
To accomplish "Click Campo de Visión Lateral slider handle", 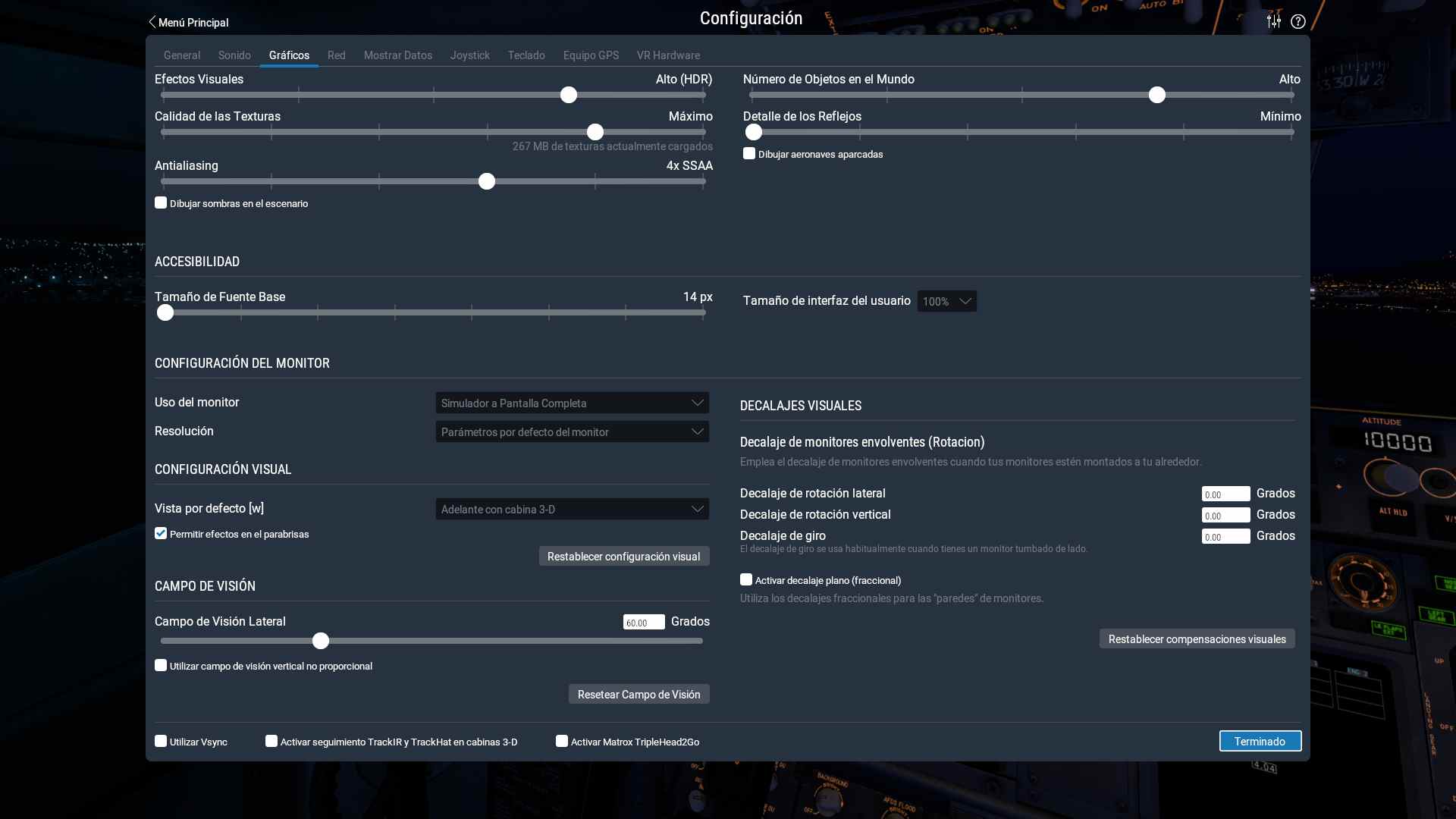I will pos(321,641).
